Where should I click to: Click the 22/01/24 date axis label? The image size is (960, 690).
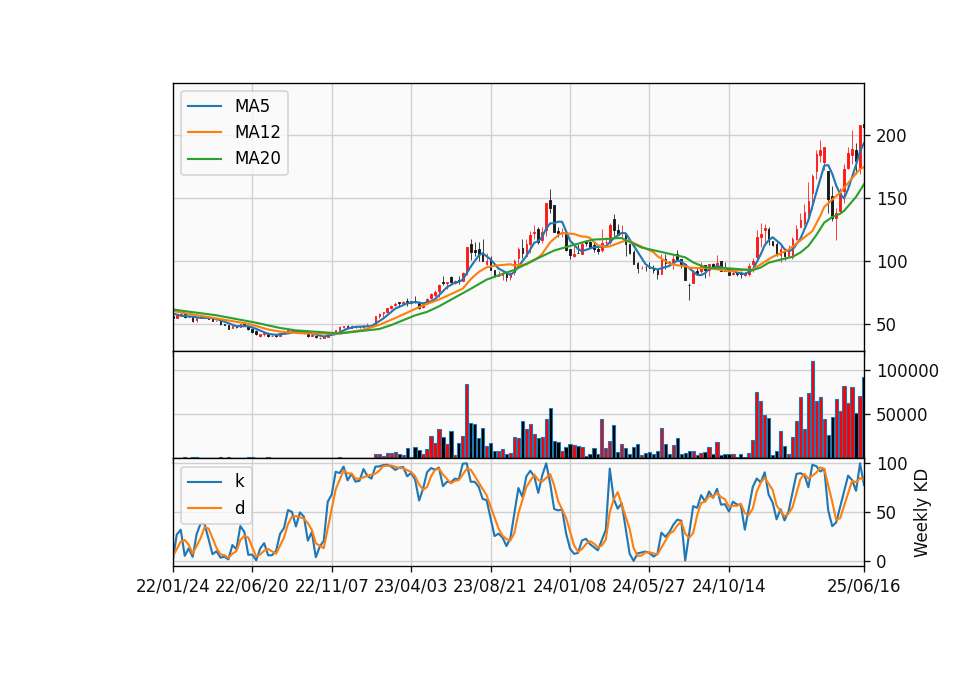coord(173,586)
